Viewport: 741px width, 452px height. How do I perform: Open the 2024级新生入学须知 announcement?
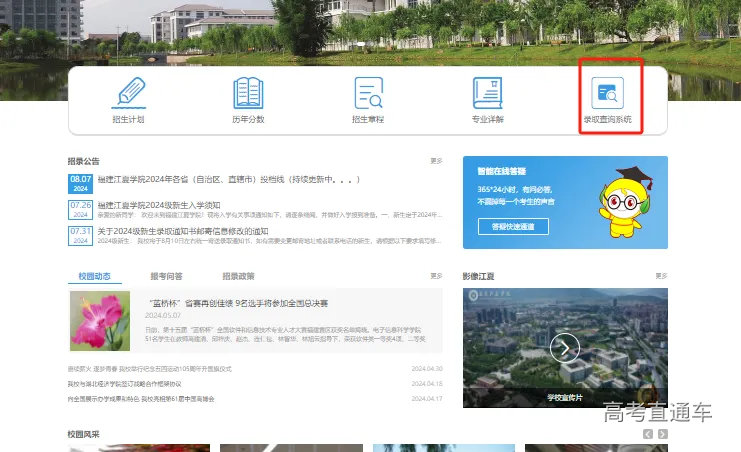click(159, 205)
